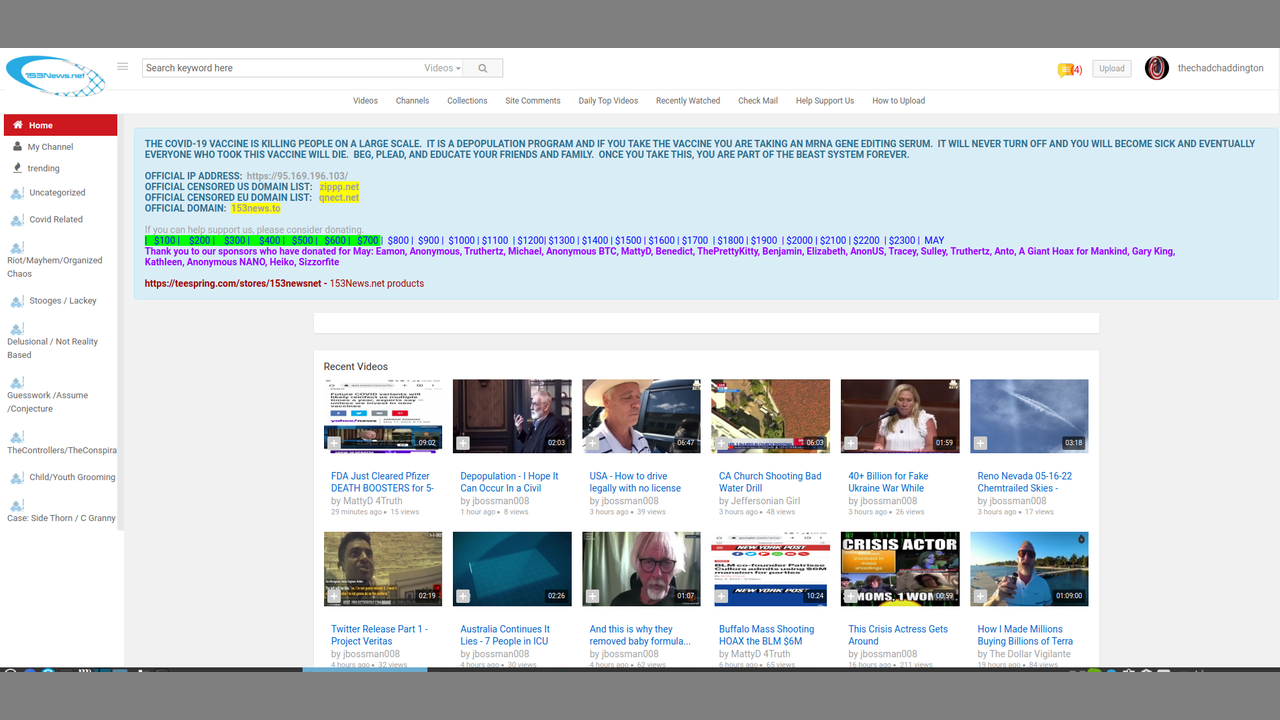Image resolution: width=1280 pixels, height=720 pixels.
Task: Click the Uncategorized category icon in sidebar
Action: tap(18, 193)
